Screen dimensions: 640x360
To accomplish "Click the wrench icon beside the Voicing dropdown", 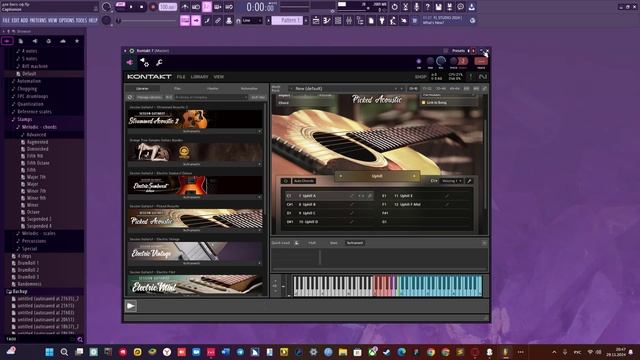I will (469, 181).
